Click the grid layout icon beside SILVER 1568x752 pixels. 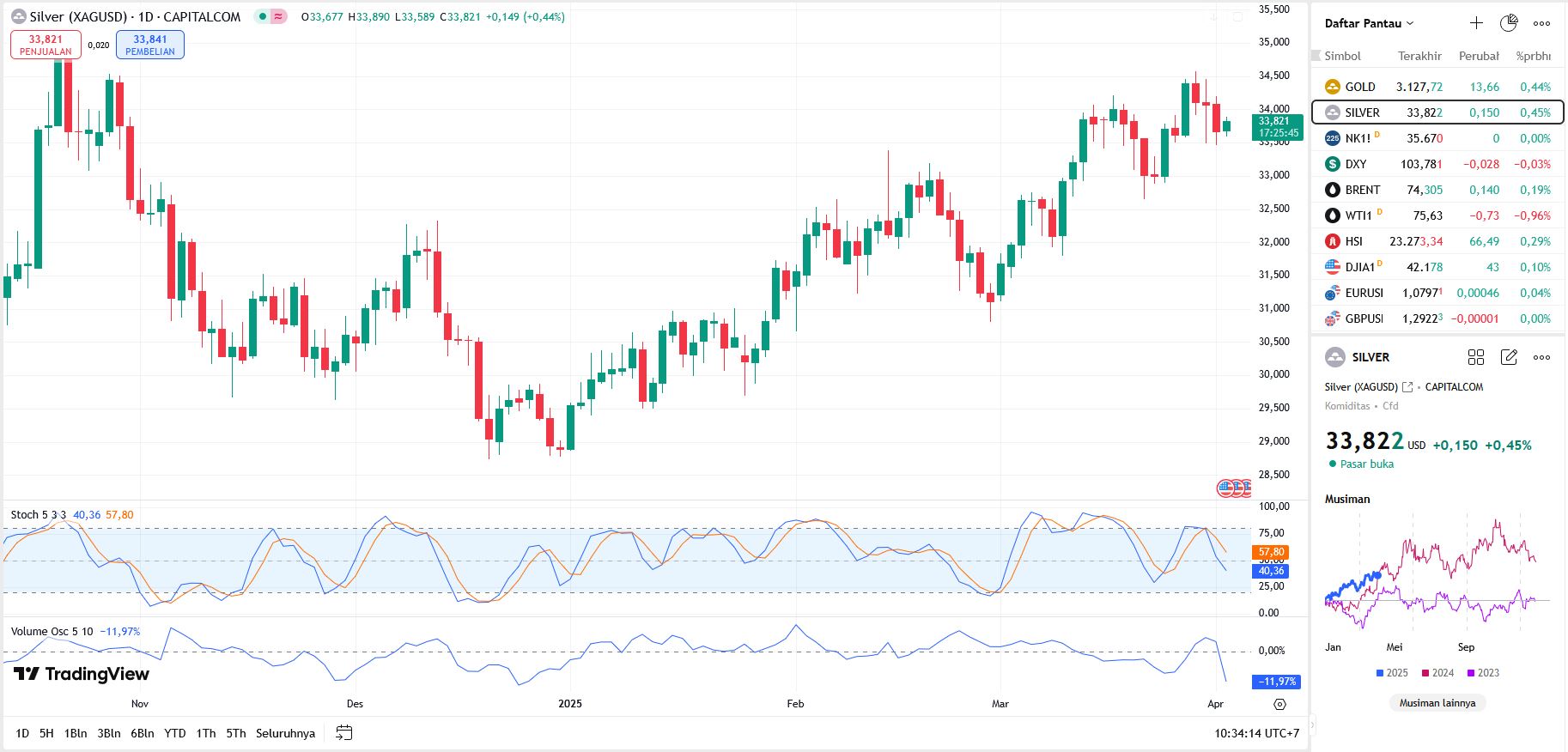pos(1476,357)
